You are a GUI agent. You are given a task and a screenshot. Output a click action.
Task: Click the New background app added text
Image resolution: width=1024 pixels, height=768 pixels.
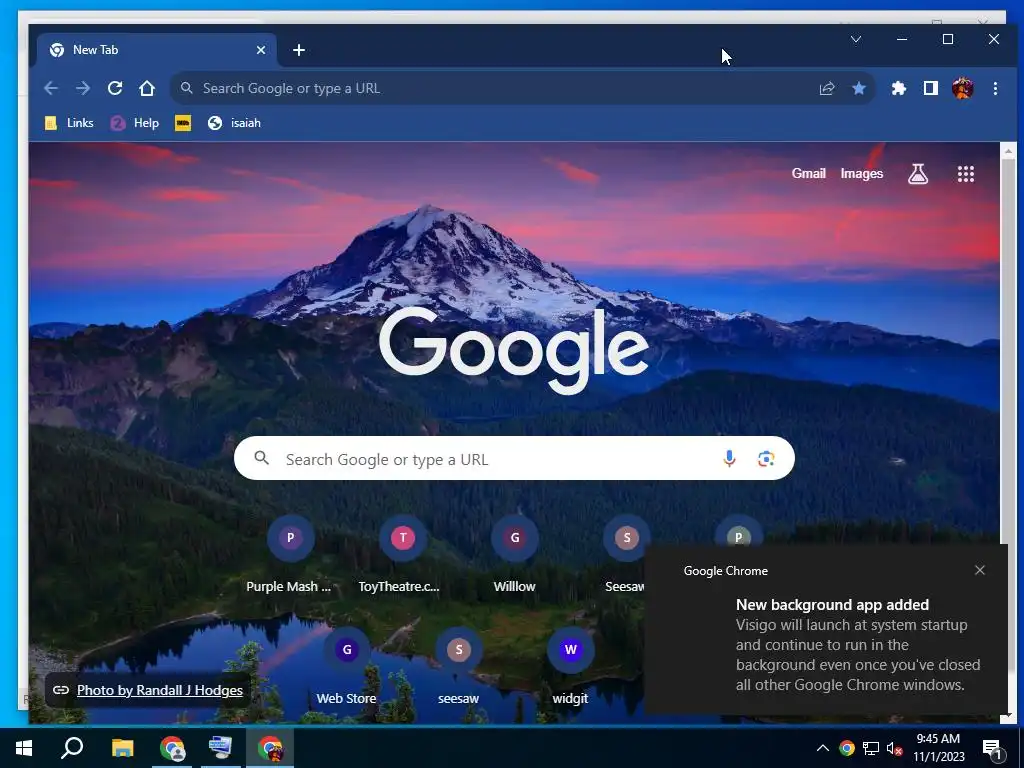coord(832,605)
